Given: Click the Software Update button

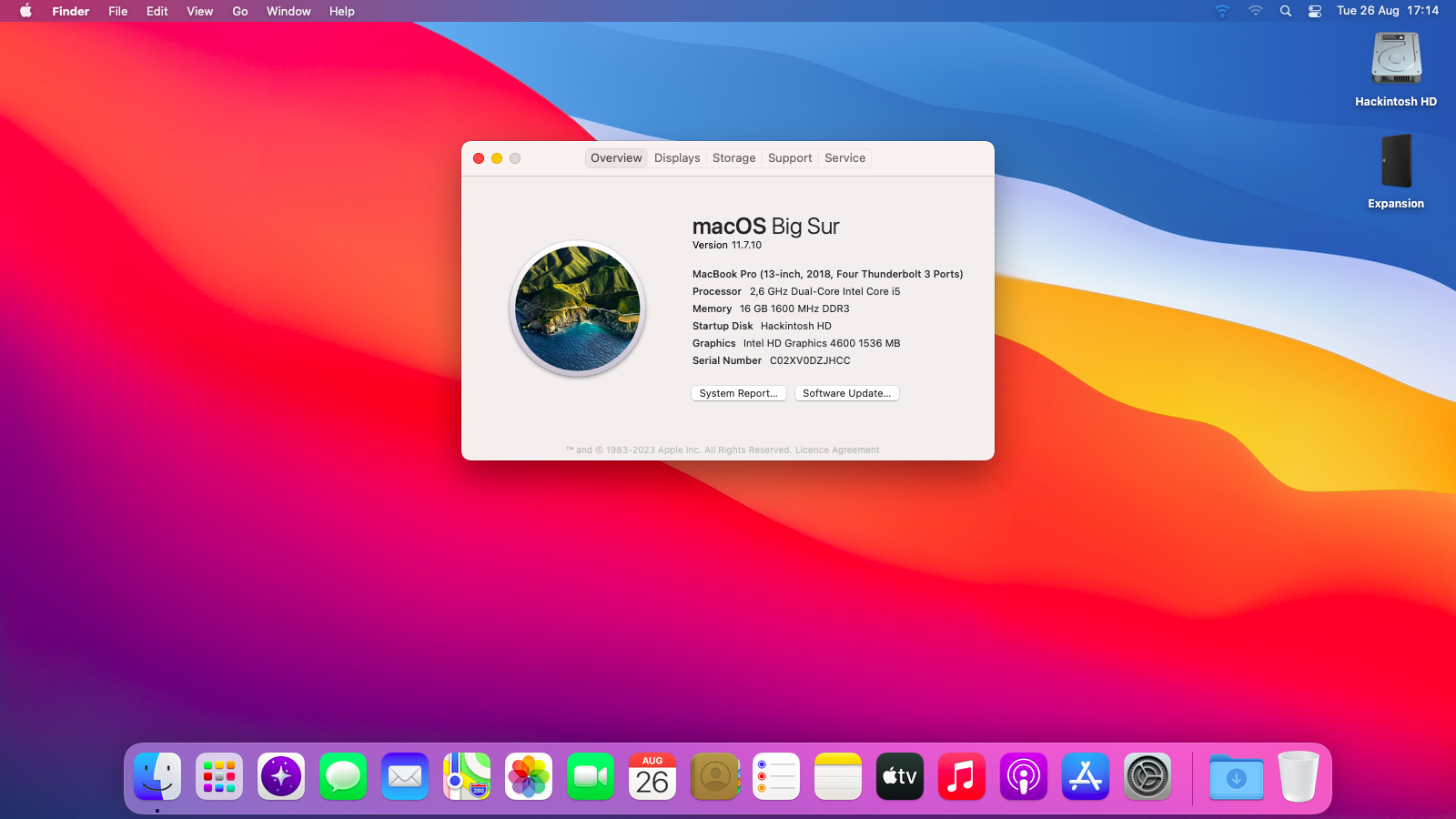Looking at the screenshot, I should coord(847,393).
